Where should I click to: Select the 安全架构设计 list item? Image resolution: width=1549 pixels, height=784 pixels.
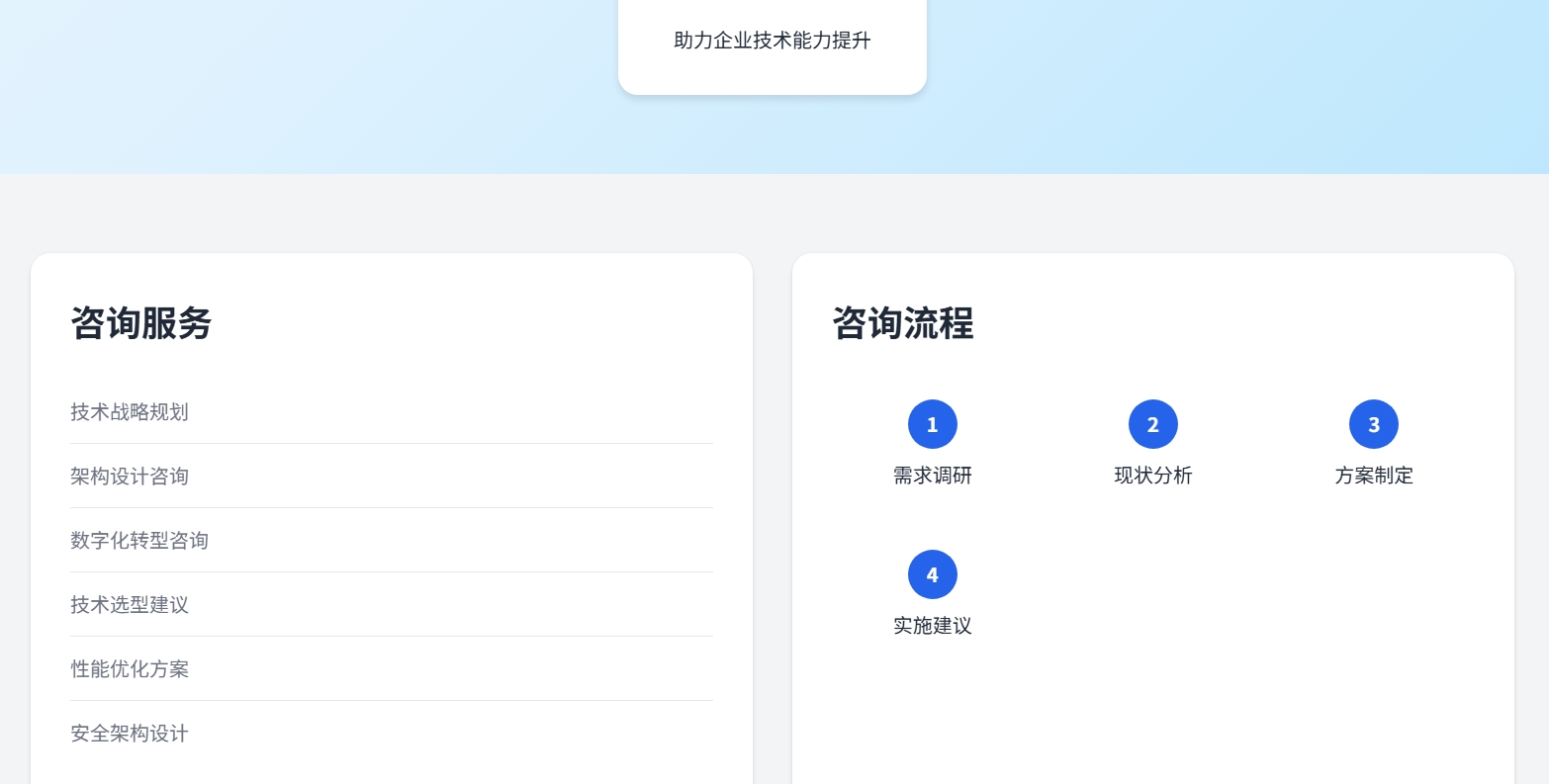[130, 734]
